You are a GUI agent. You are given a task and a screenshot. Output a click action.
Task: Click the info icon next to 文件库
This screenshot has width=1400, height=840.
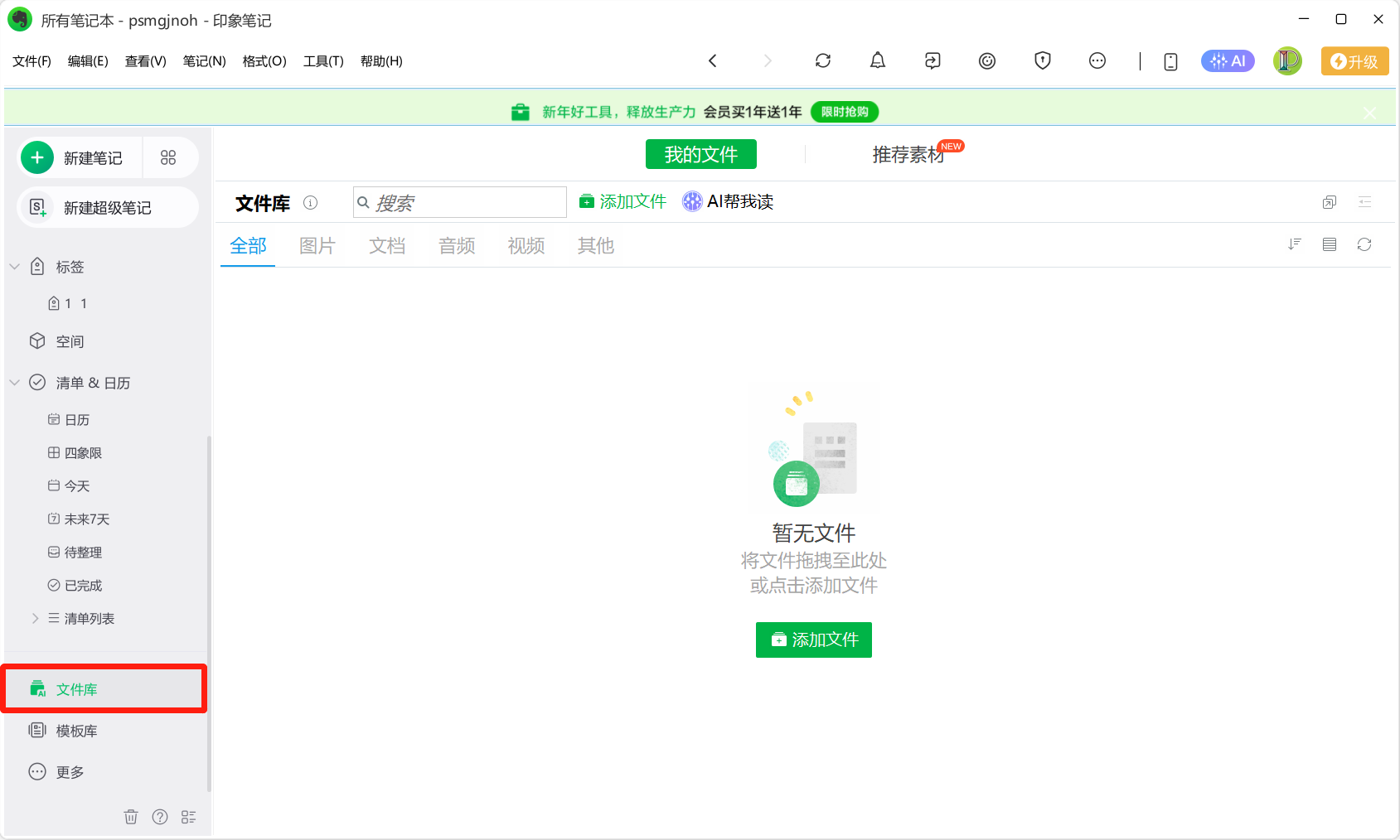311,202
